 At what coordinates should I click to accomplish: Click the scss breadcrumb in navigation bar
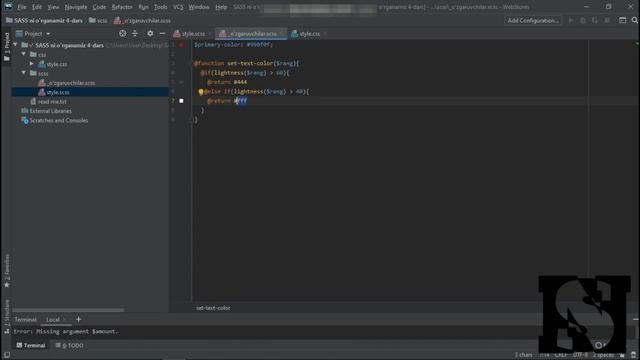pyautogui.click(x=98, y=20)
